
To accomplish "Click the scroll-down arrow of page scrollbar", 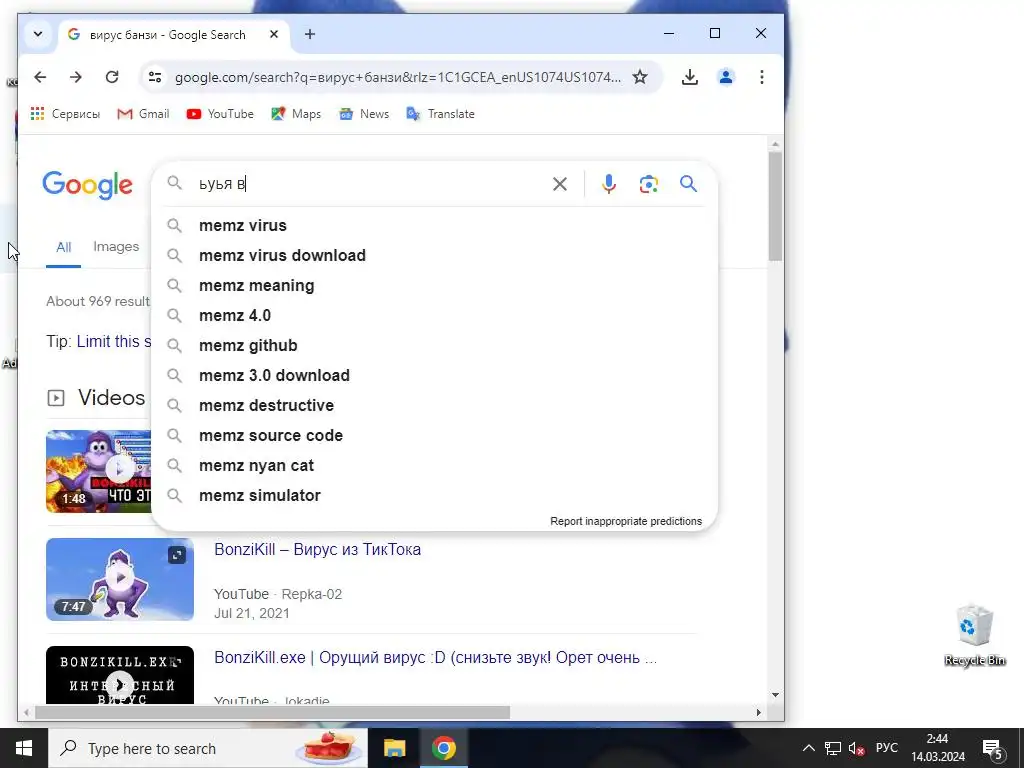I will point(775,695).
